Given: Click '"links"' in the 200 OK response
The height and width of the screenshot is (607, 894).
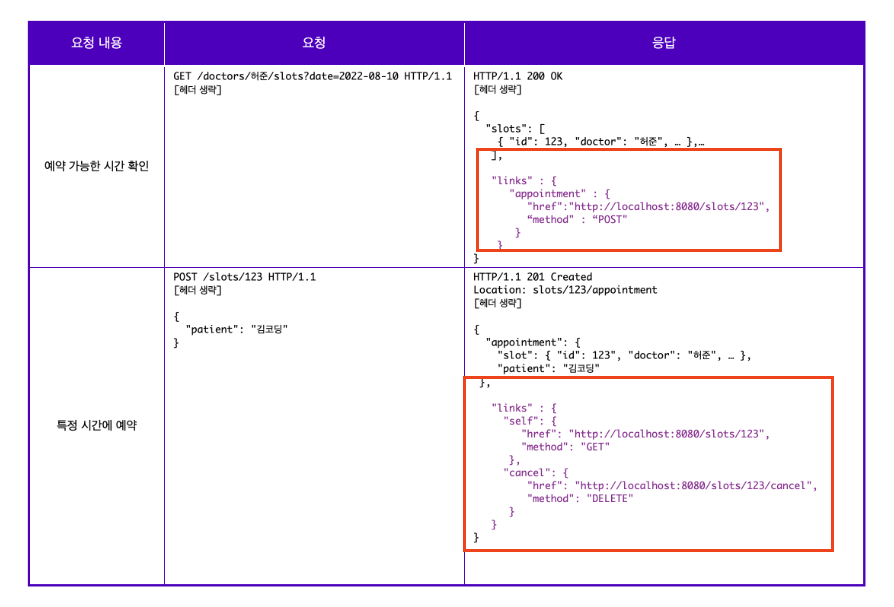Looking at the screenshot, I should [x=511, y=181].
